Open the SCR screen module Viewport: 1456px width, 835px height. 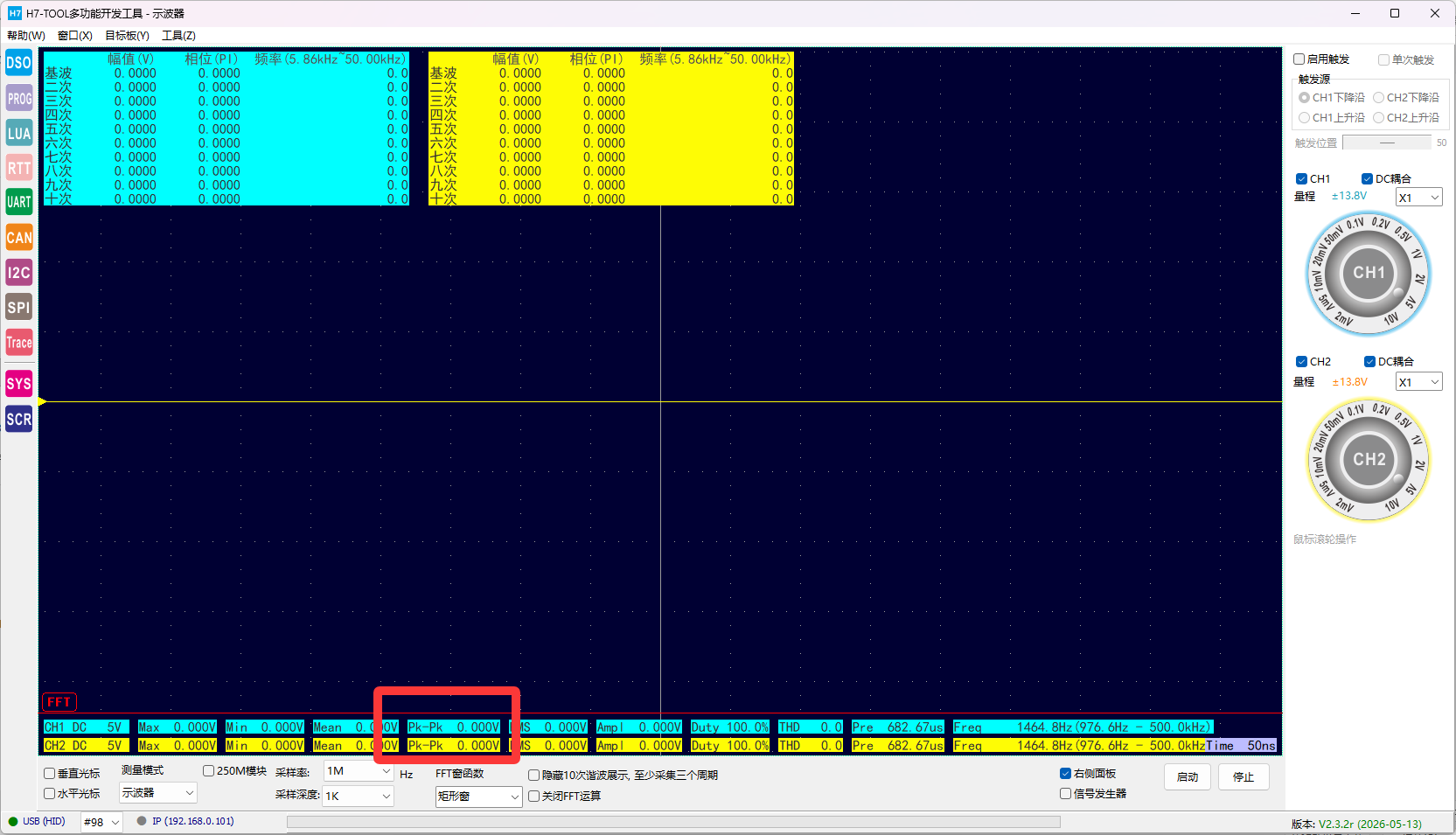(19, 419)
